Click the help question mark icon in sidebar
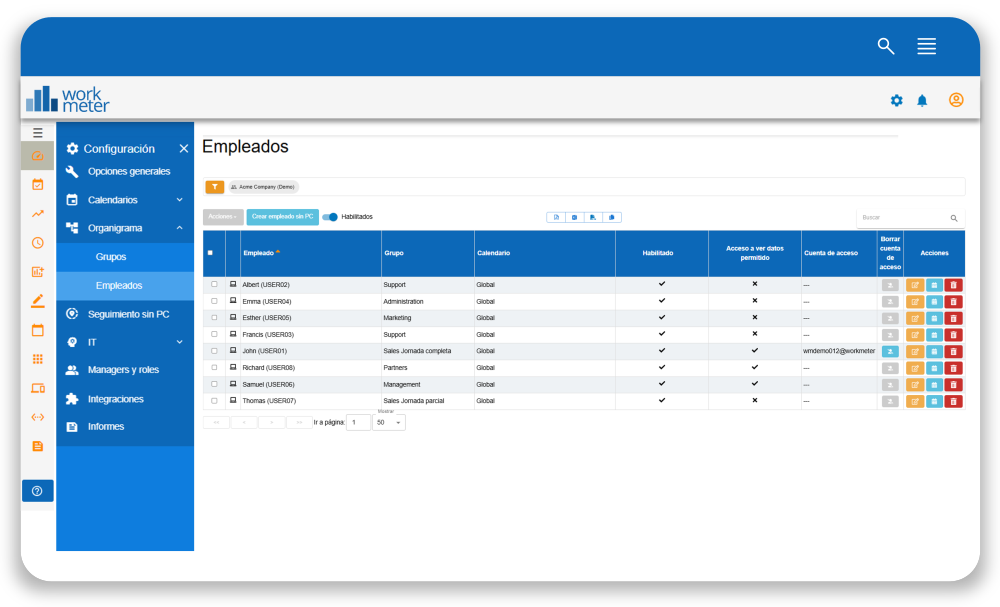This screenshot has width=1000, height=607. point(37,491)
